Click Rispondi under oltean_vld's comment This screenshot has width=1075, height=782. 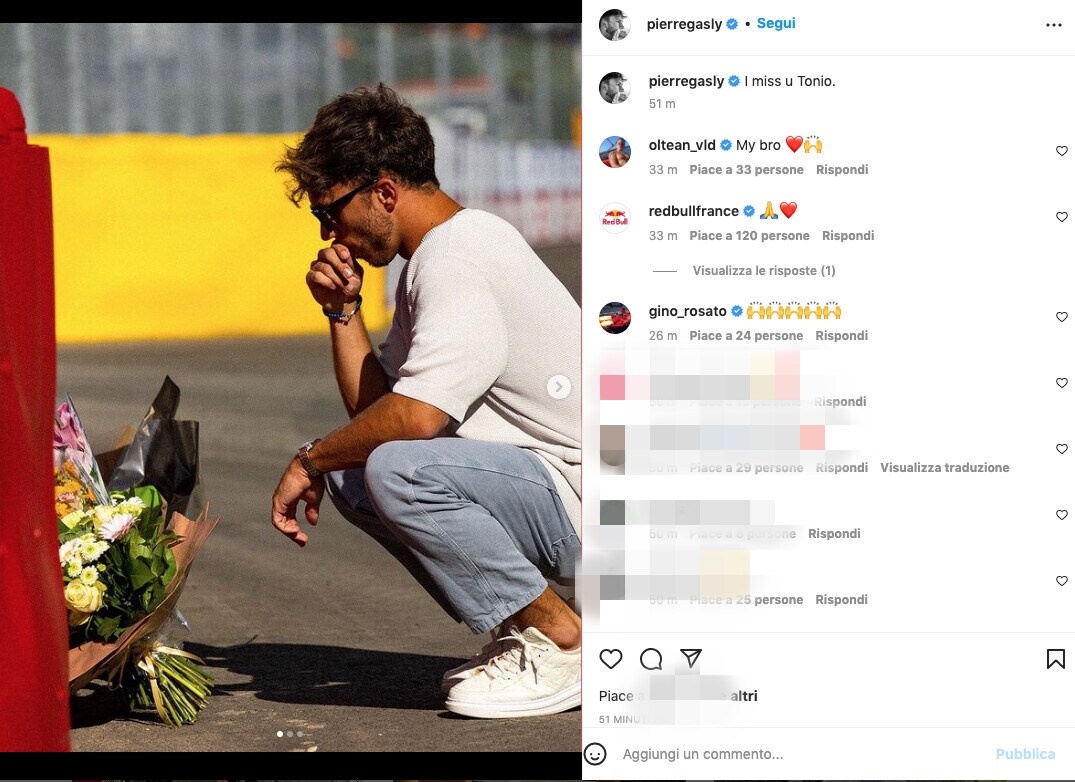point(842,169)
